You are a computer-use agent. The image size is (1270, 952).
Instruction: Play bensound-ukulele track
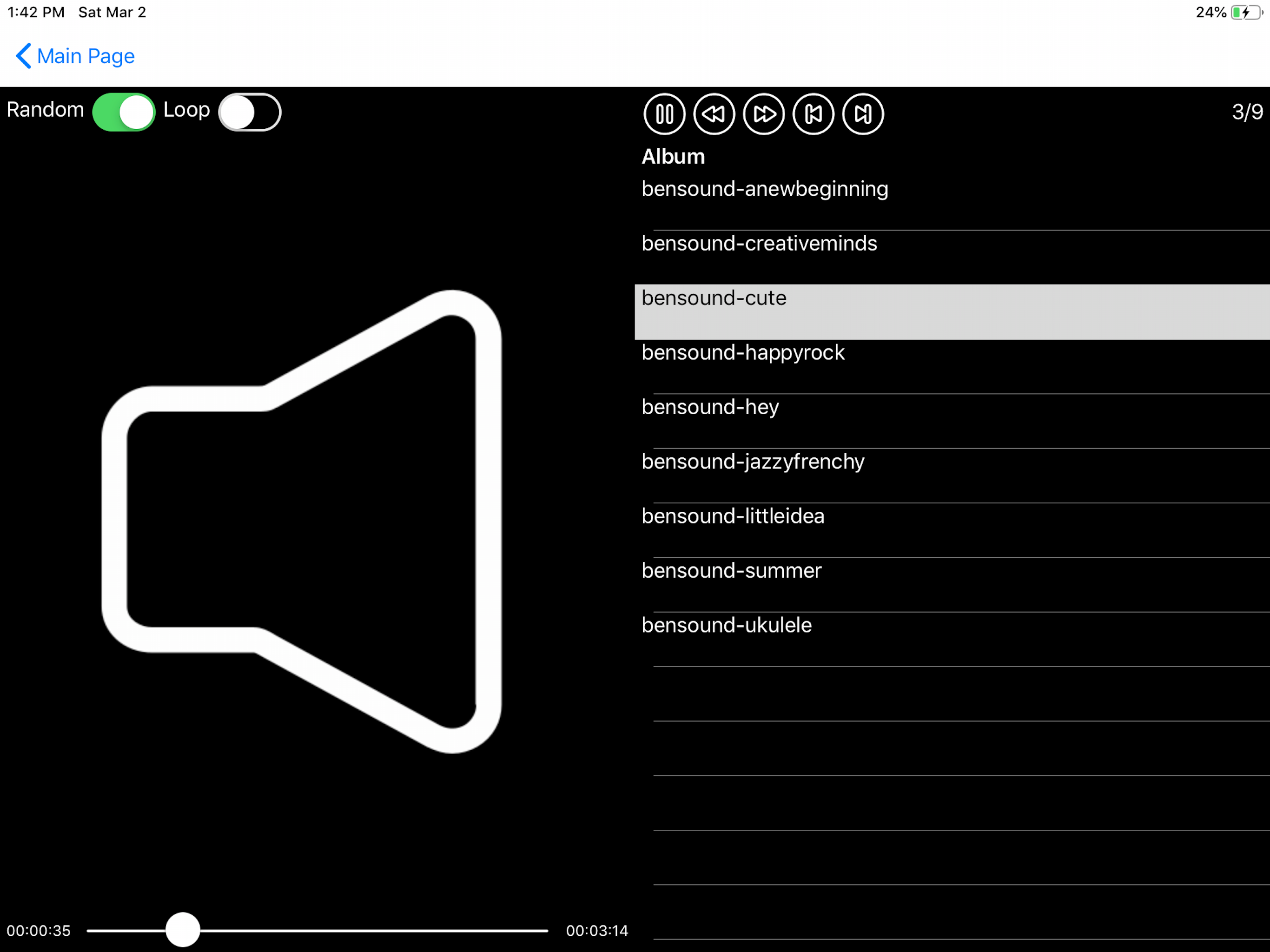pyautogui.click(x=952, y=639)
